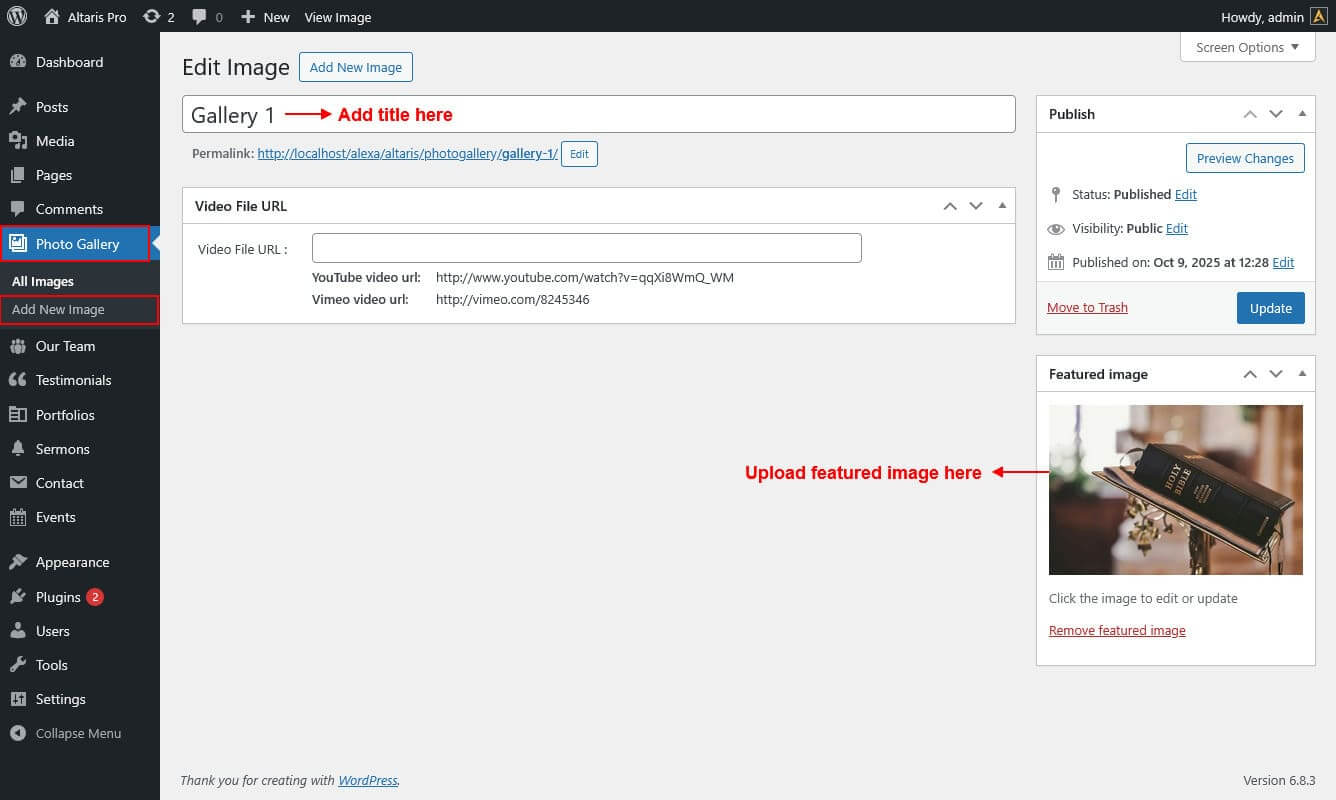Move the Publish panel down

(1276, 114)
